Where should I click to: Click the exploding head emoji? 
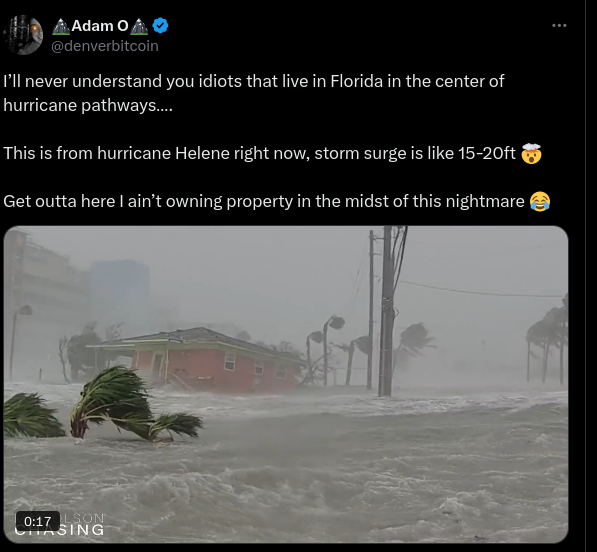[531, 153]
